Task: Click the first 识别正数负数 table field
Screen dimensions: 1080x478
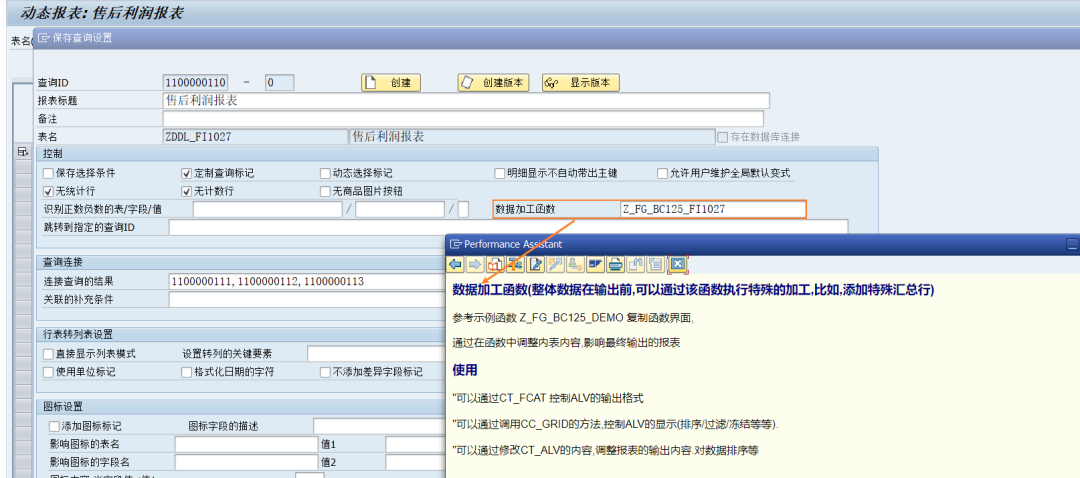Action: point(267,209)
